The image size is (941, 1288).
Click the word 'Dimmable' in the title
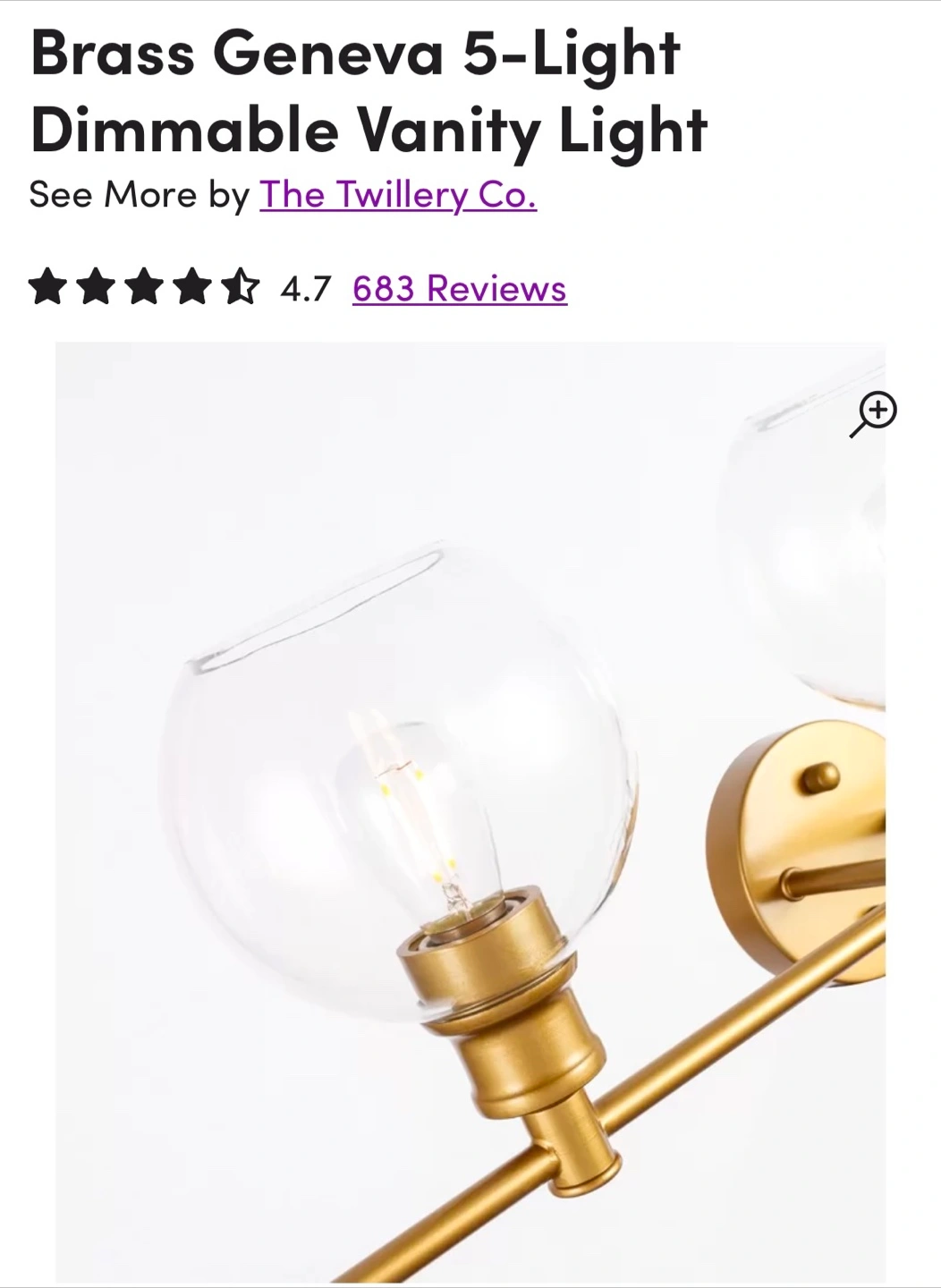[x=185, y=130]
